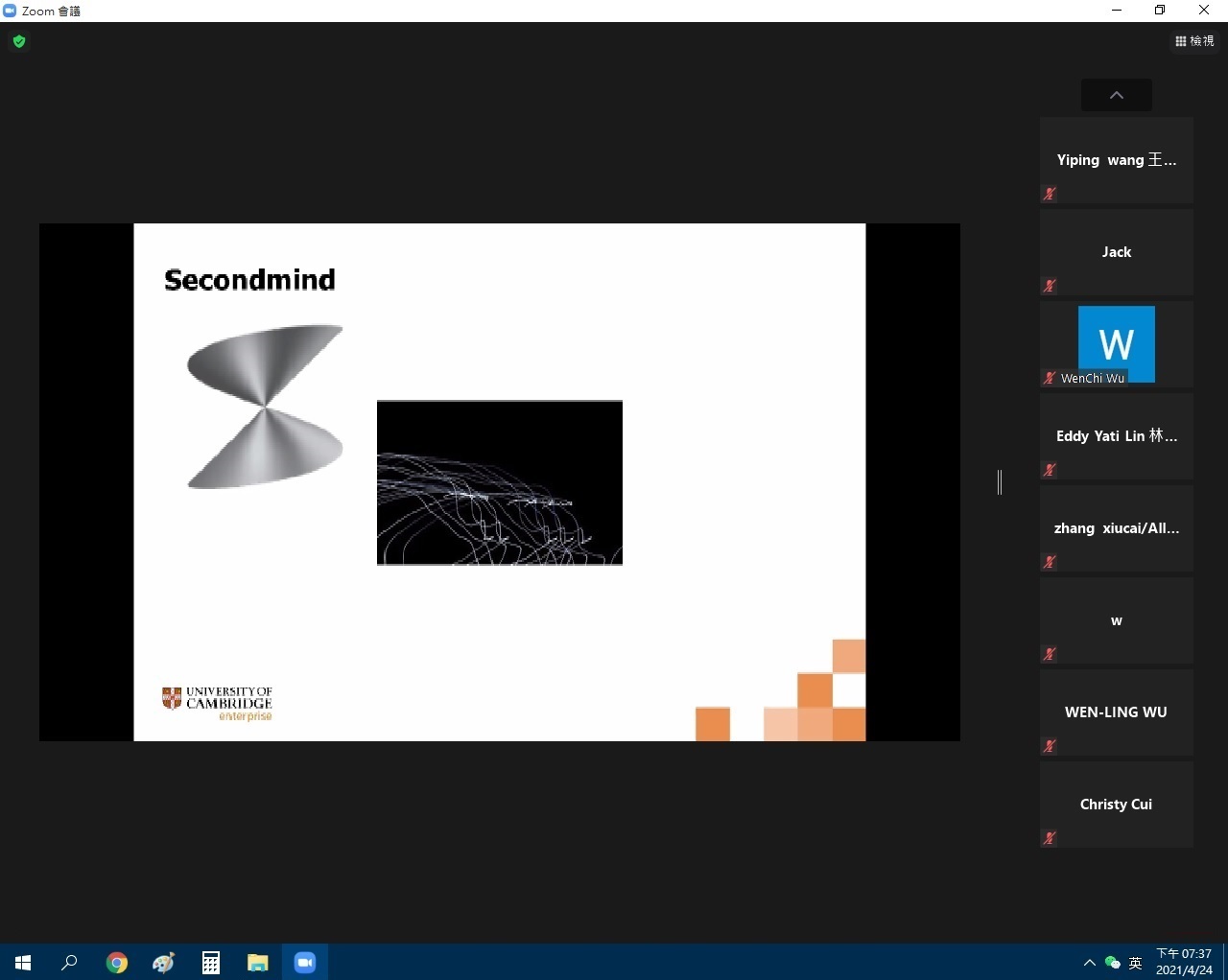Select Yiping wang participant tile
1228x980 pixels.
1116,160
